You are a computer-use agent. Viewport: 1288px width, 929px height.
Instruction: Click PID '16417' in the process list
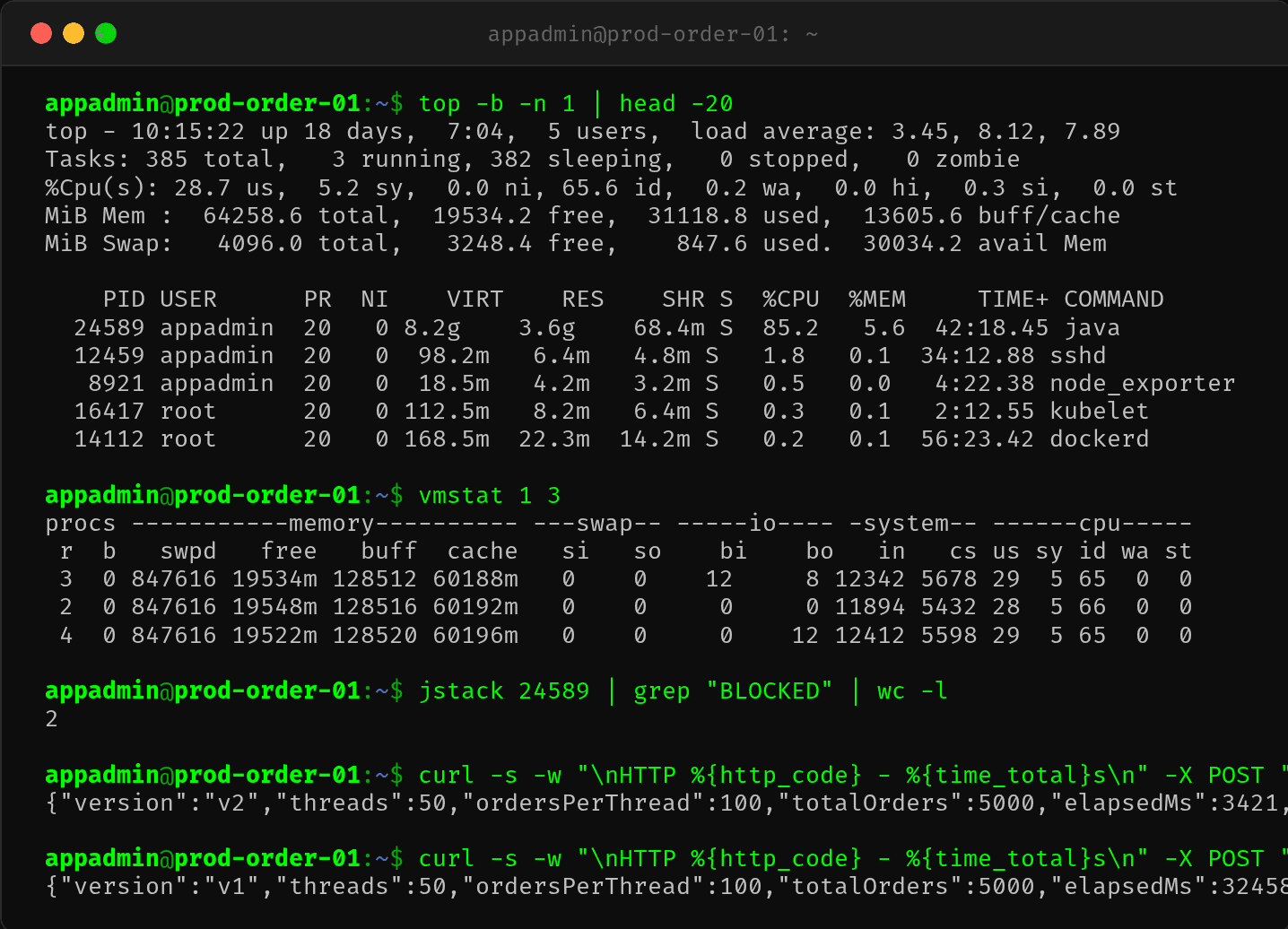(109, 412)
